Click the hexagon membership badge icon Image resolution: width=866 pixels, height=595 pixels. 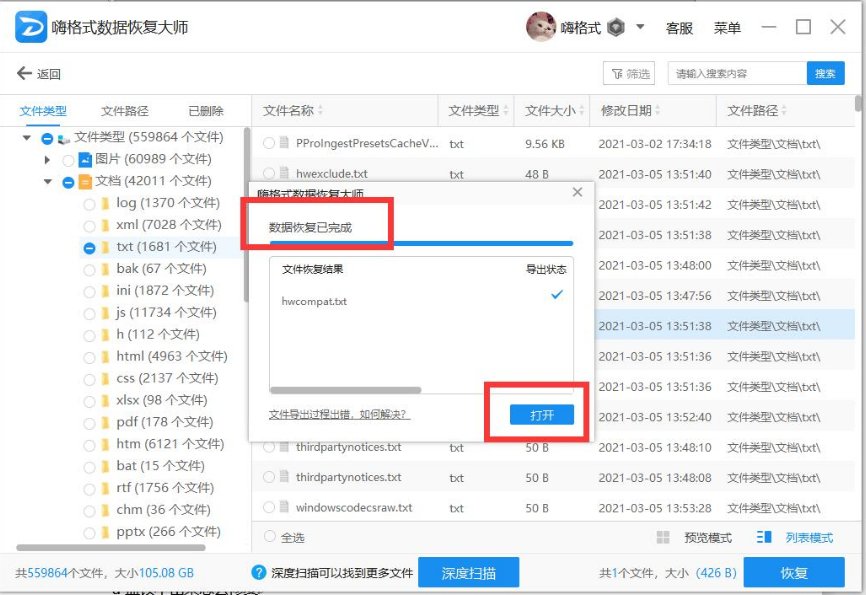pyautogui.click(x=616, y=27)
